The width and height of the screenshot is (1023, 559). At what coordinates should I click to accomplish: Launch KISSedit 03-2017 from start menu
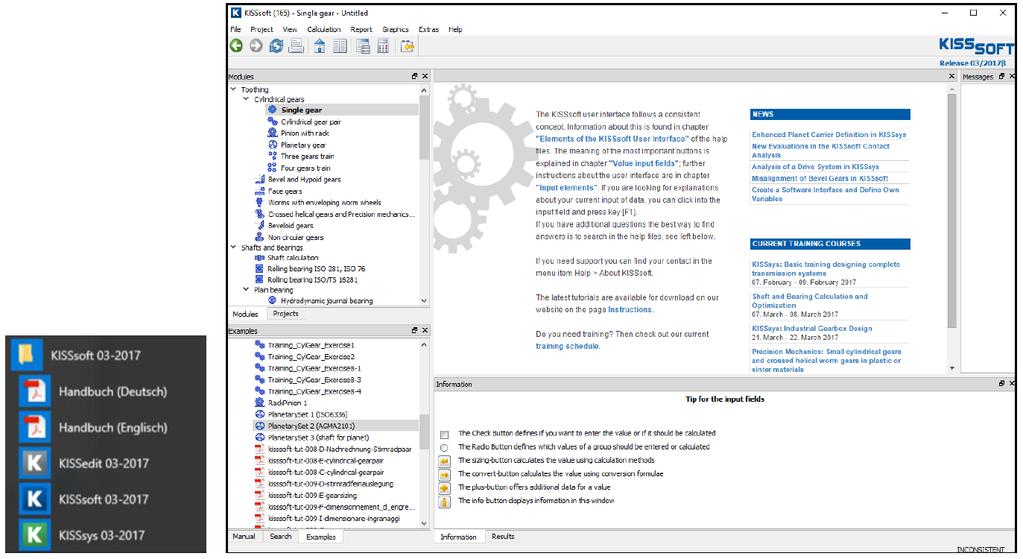(106, 463)
